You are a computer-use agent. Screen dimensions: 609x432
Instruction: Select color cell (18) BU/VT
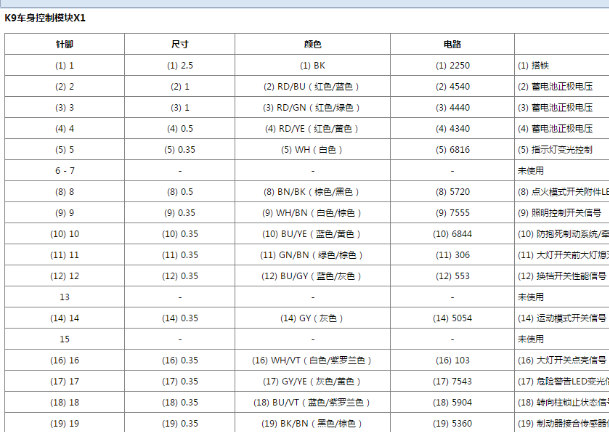pyautogui.click(x=312, y=402)
